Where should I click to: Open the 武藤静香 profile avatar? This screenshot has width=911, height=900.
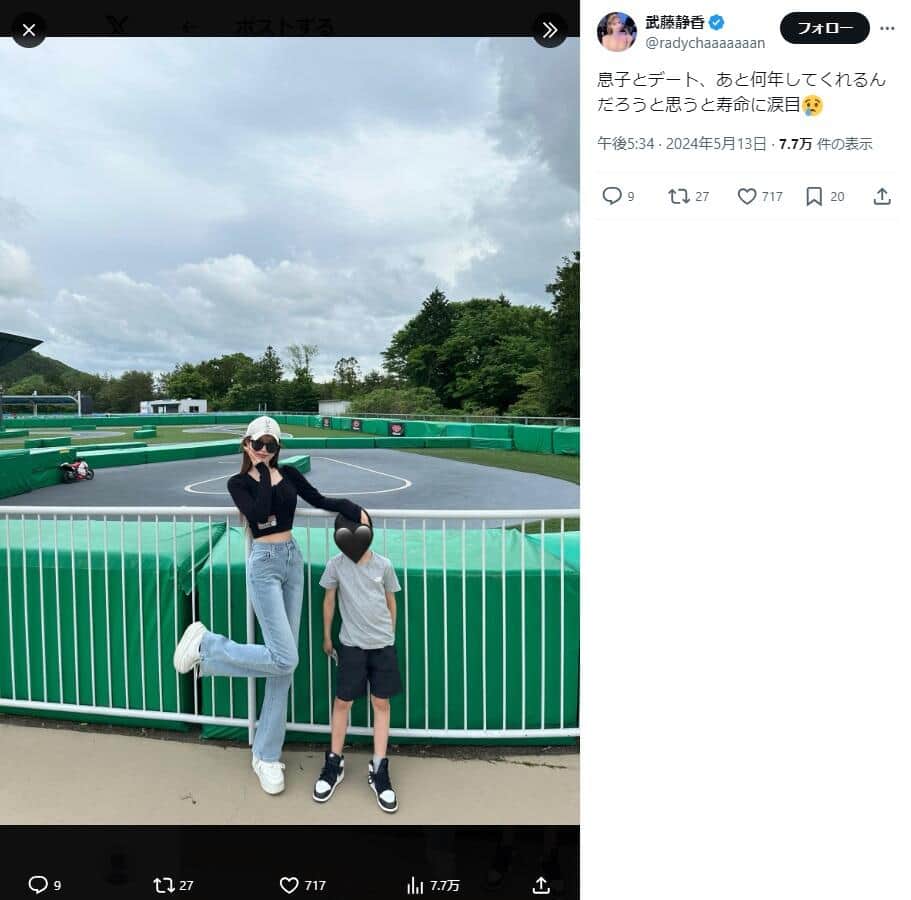pyautogui.click(x=616, y=32)
